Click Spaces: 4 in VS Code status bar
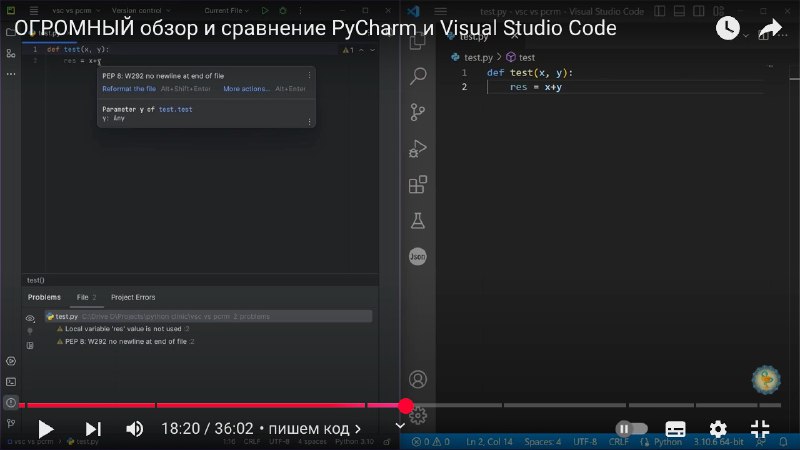 pos(542,441)
